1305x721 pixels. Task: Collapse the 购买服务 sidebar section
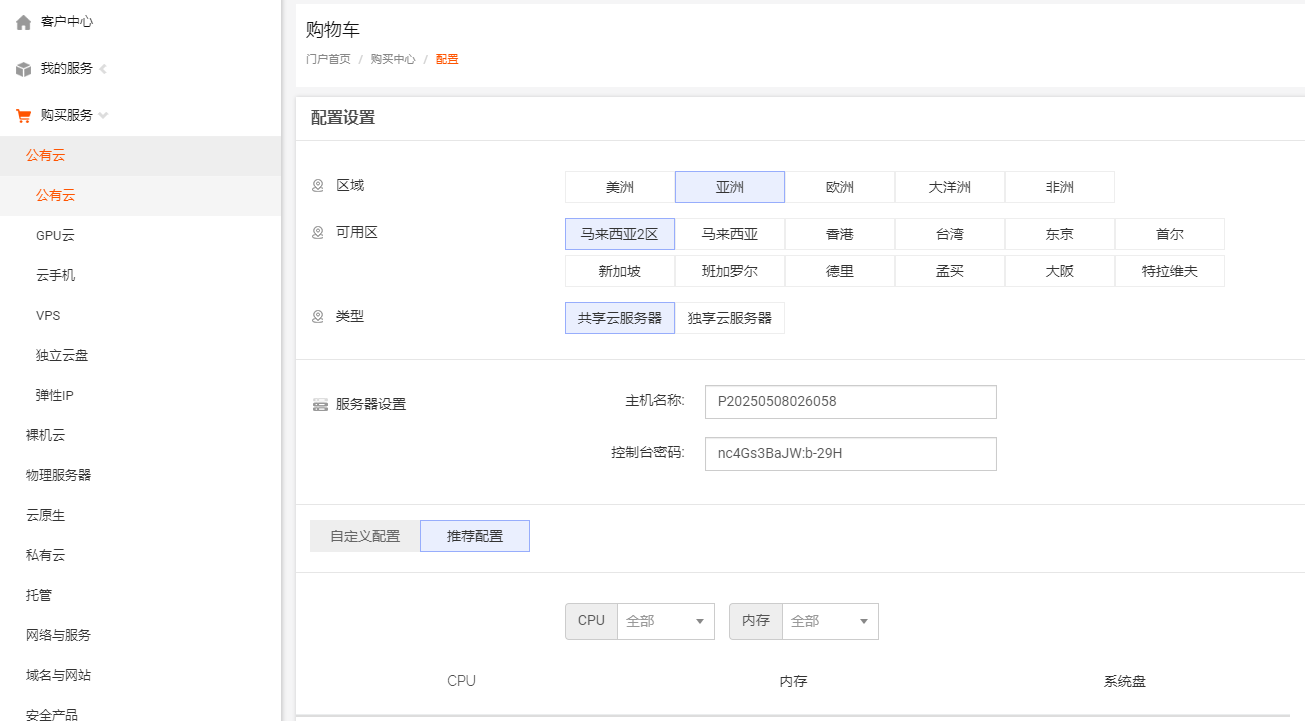click(103, 116)
